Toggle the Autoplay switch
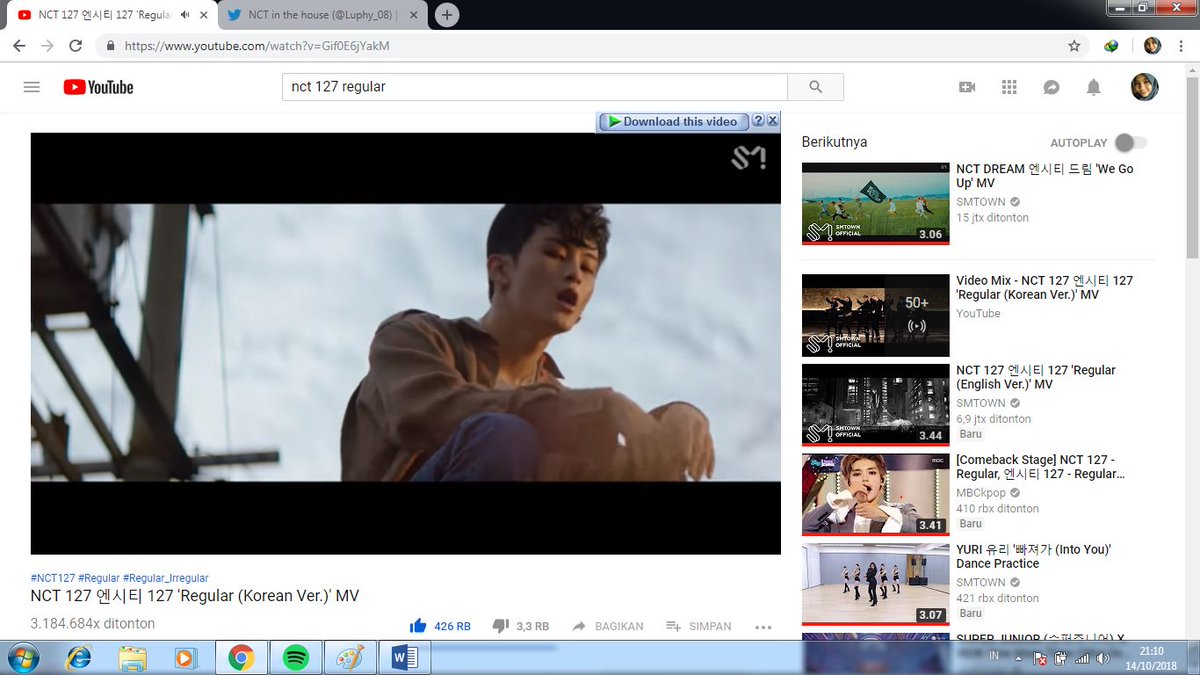Viewport: 1200px width, 675px height. point(1131,143)
